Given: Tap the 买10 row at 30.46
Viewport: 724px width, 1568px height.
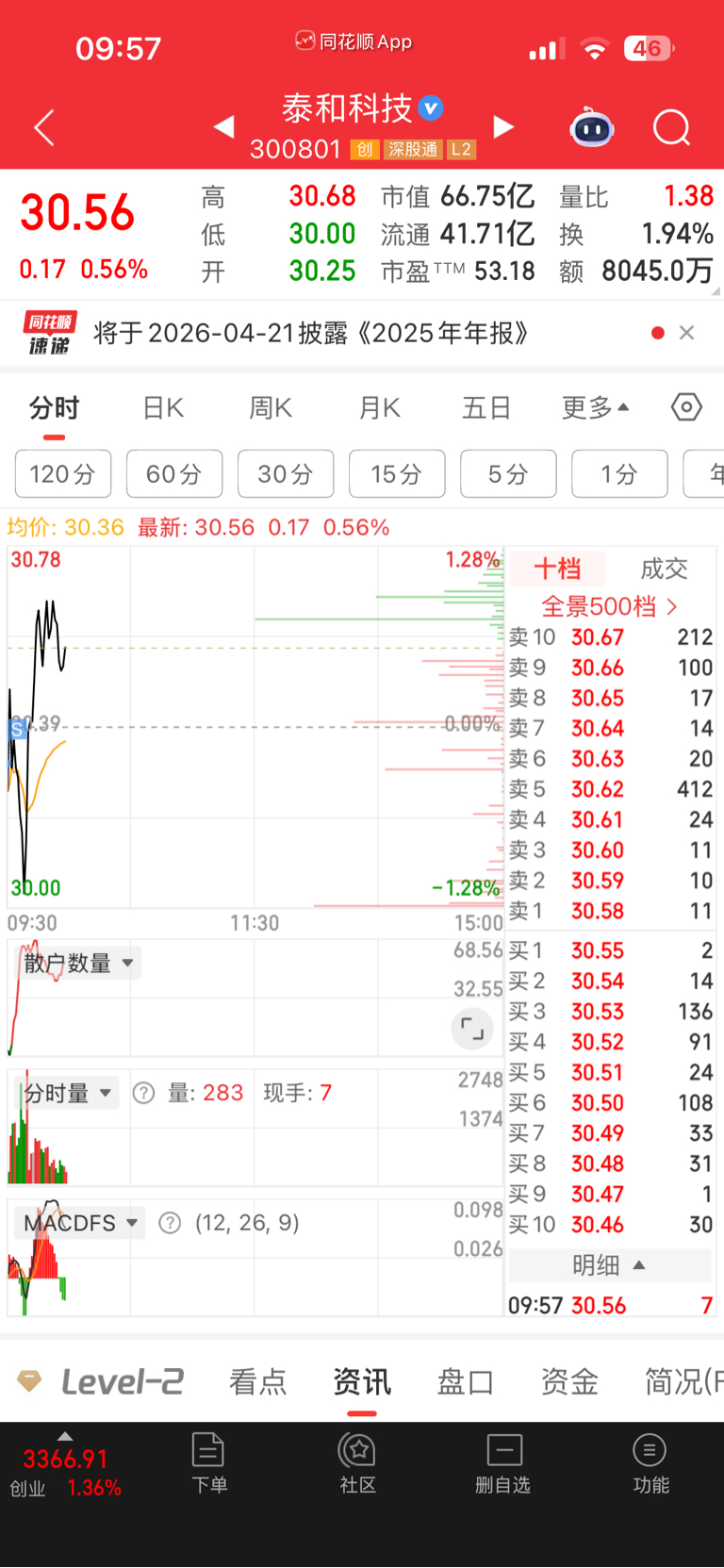Looking at the screenshot, I should (x=611, y=1225).
